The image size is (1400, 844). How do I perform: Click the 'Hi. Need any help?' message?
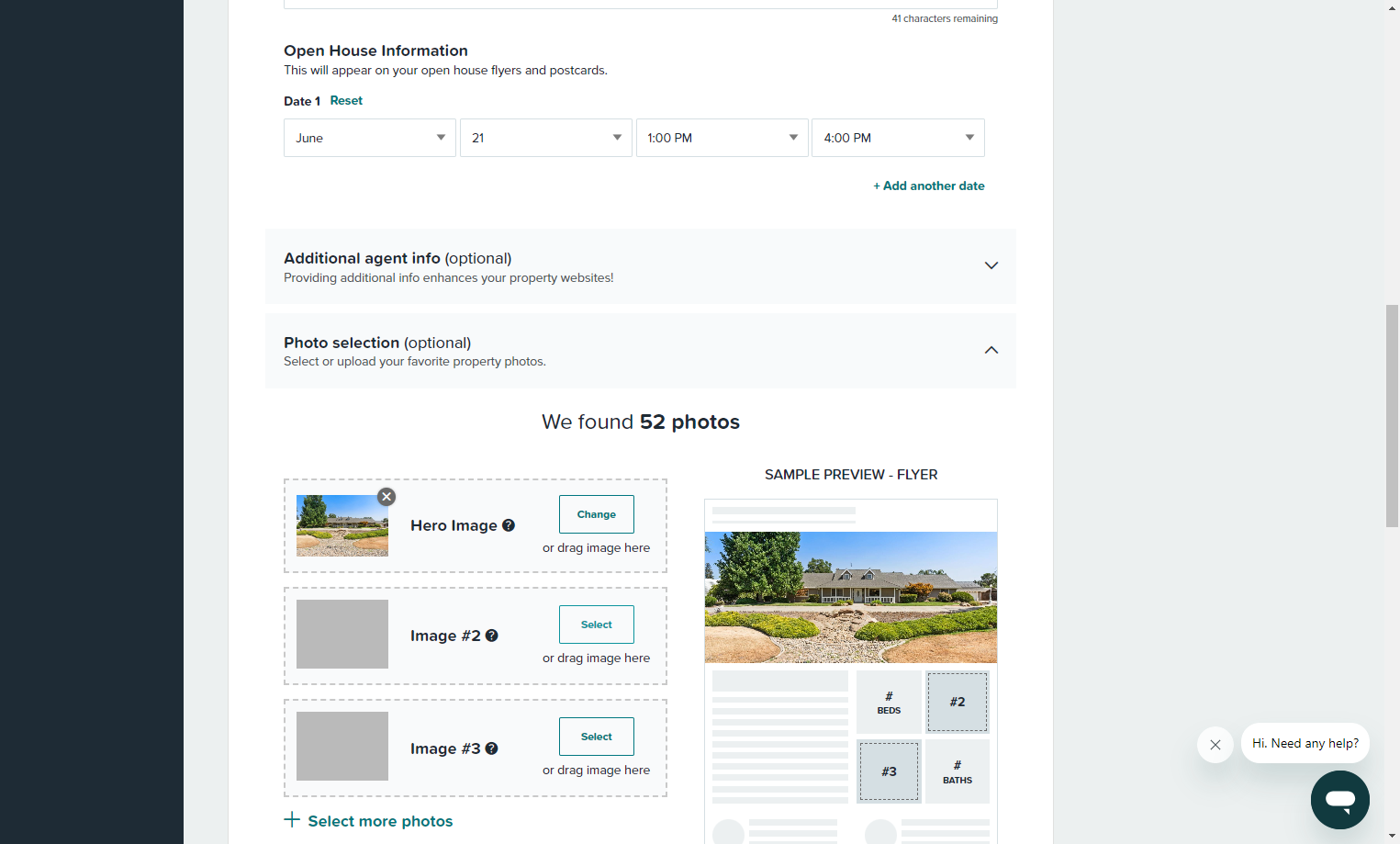click(1305, 743)
